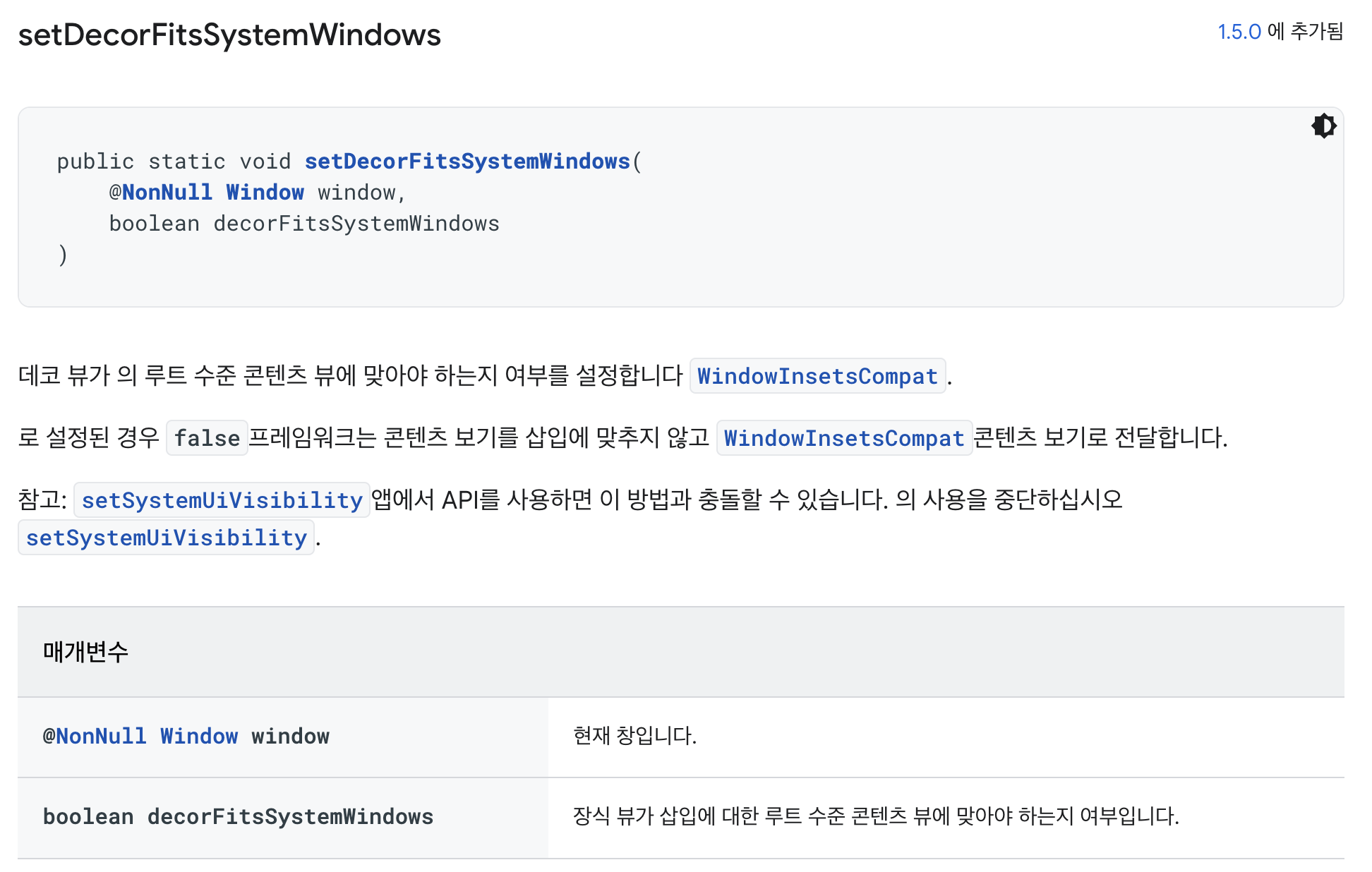This screenshot has height=872, width=1372.
Task: Open the Window class link in code block
Action: point(265,193)
